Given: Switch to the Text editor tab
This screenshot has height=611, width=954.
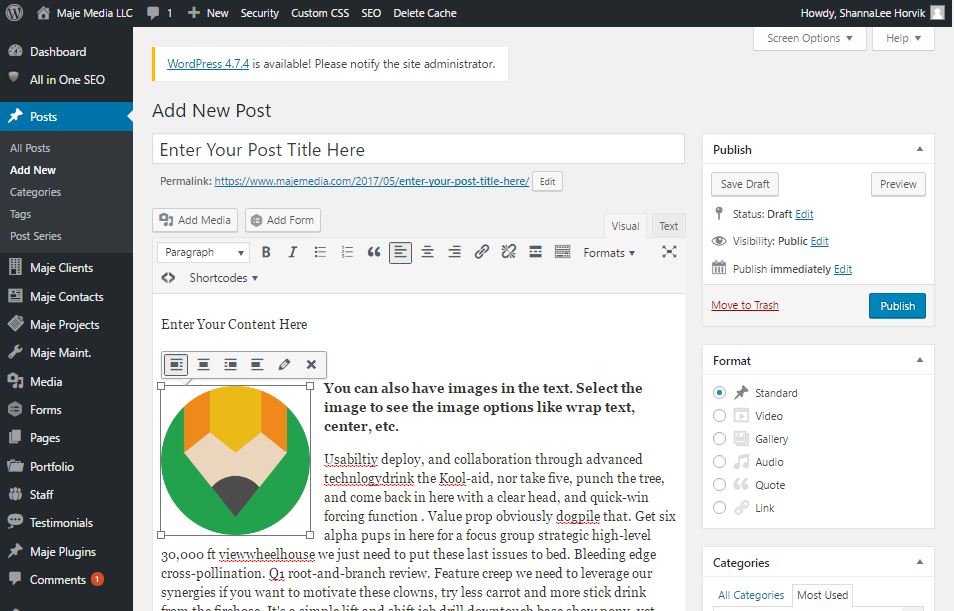Looking at the screenshot, I should 668,226.
